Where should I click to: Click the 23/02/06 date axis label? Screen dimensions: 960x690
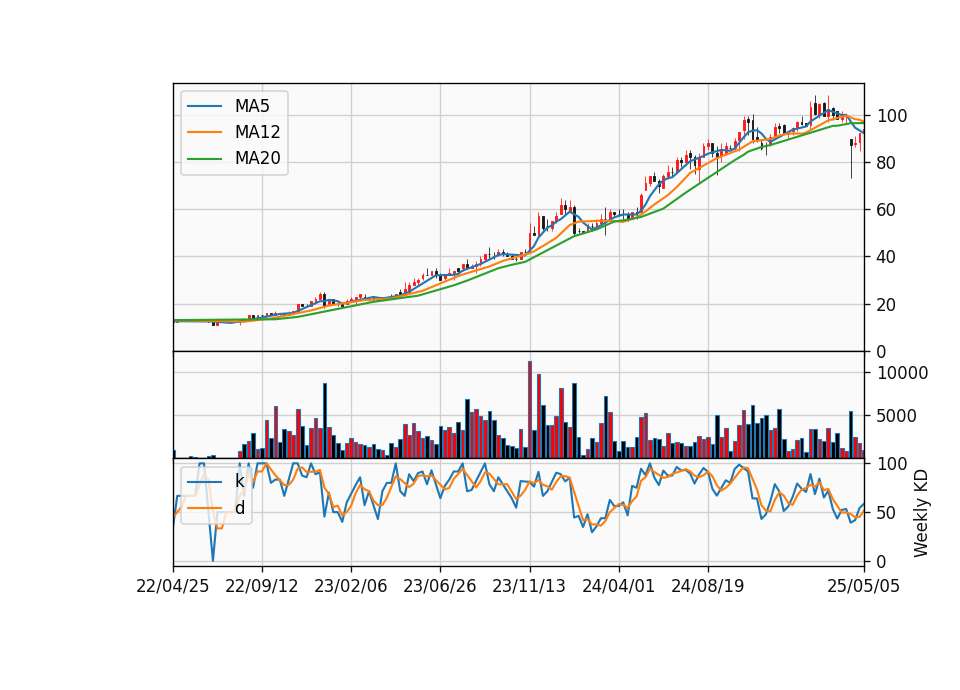point(351,586)
